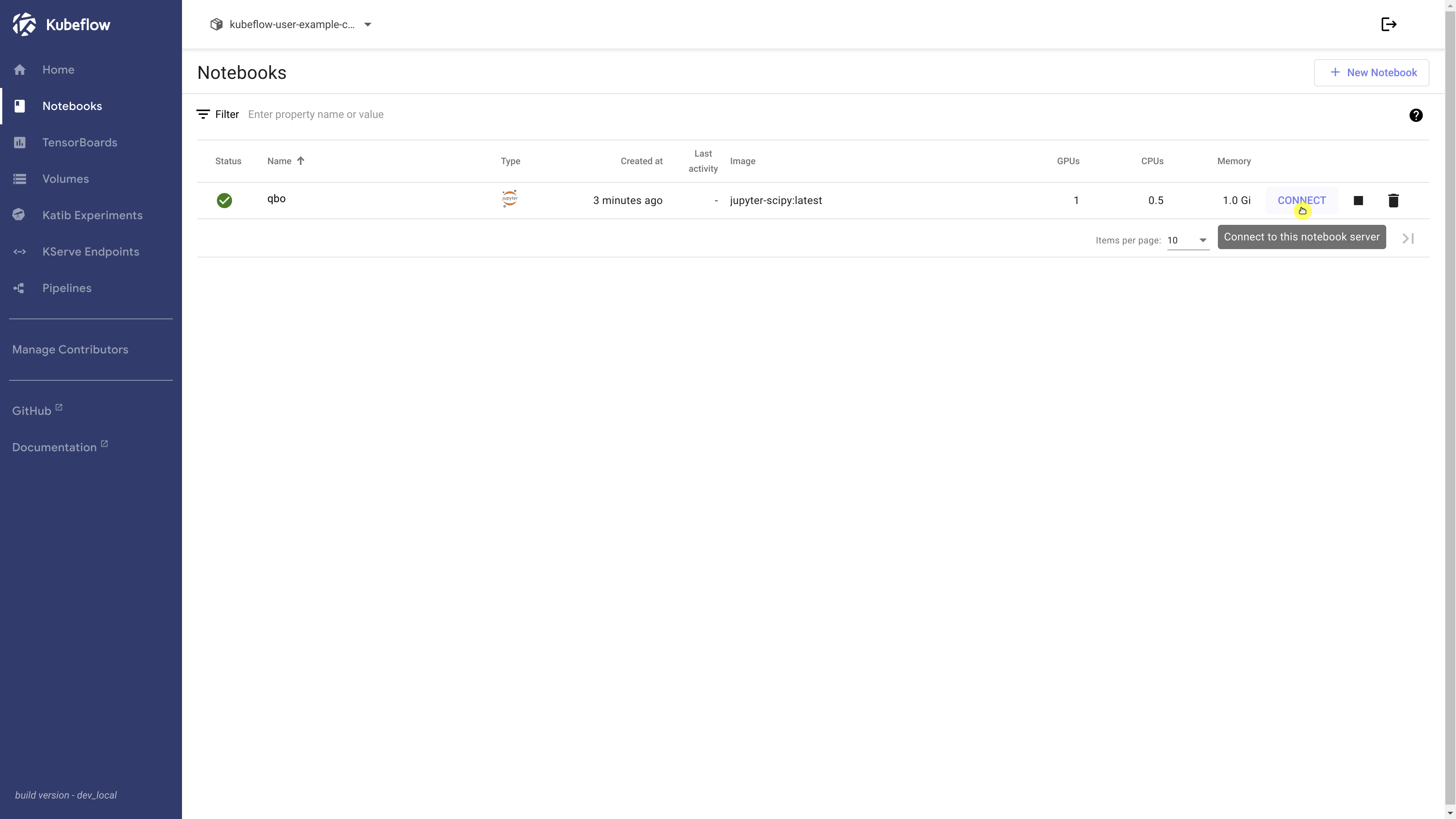Open TensorBoards in sidebar

tap(80, 143)
